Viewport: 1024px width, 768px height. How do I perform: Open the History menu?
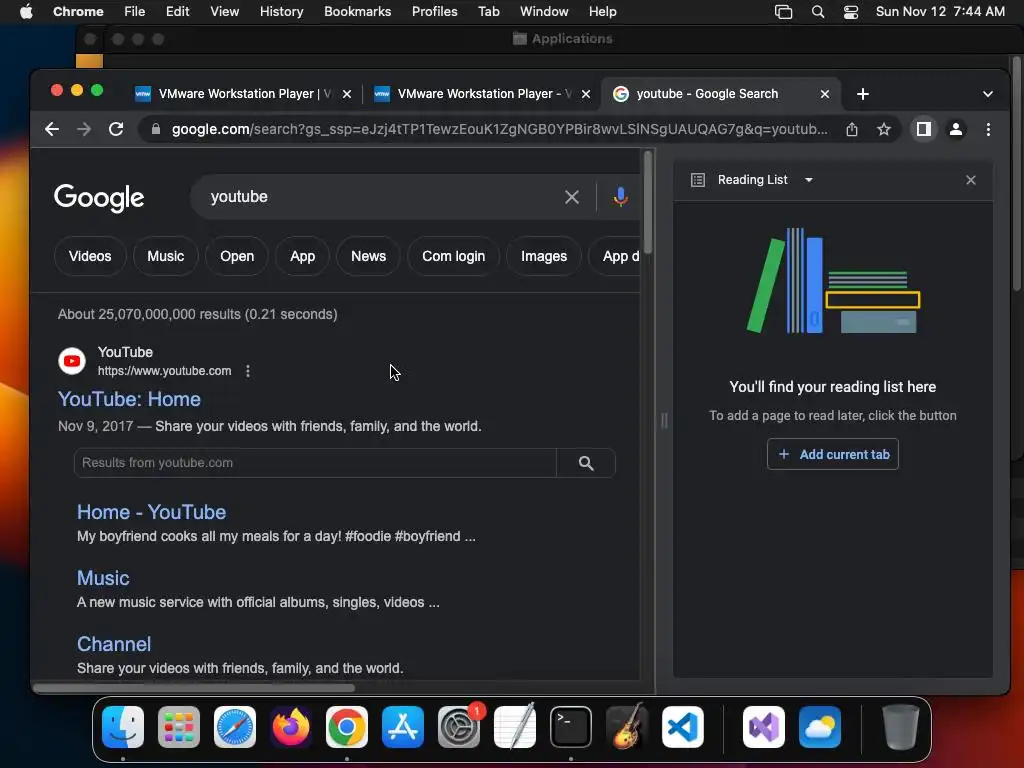(281, 12)
